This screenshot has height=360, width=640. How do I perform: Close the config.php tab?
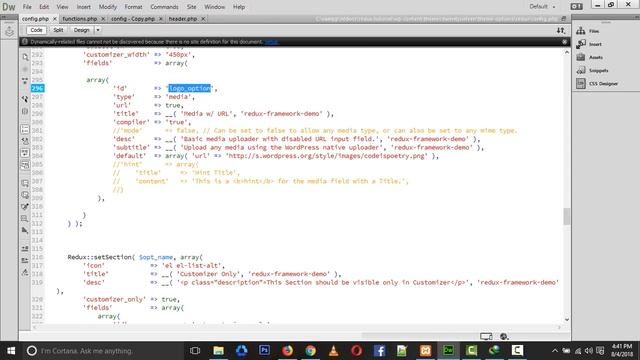[x=55, y=19]
